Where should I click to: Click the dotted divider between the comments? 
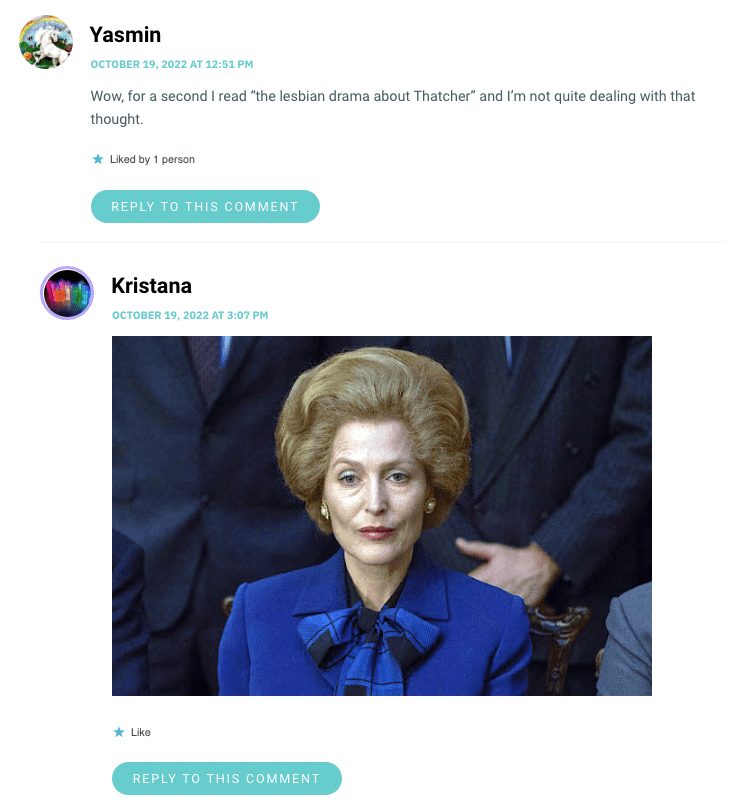point(381,241)
